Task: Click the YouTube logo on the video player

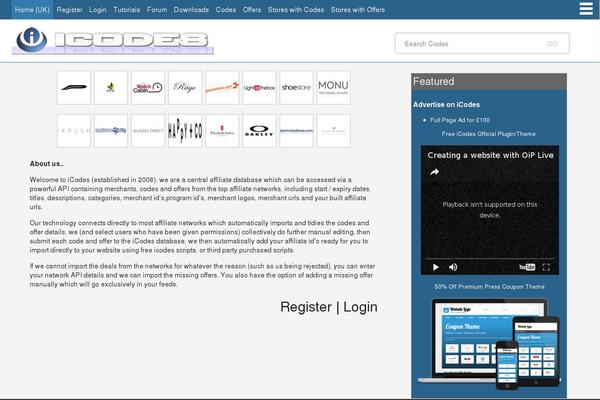Action: tap(527, 267)
